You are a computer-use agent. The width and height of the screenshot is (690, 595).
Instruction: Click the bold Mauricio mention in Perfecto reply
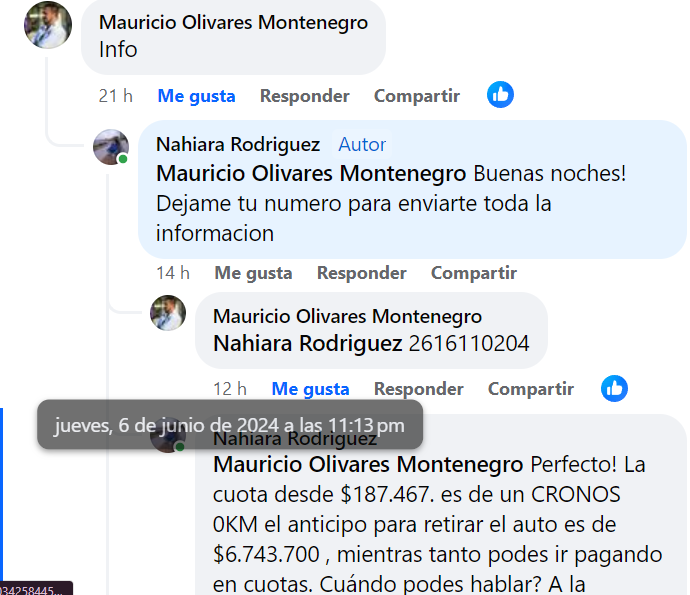click(368, 464)
